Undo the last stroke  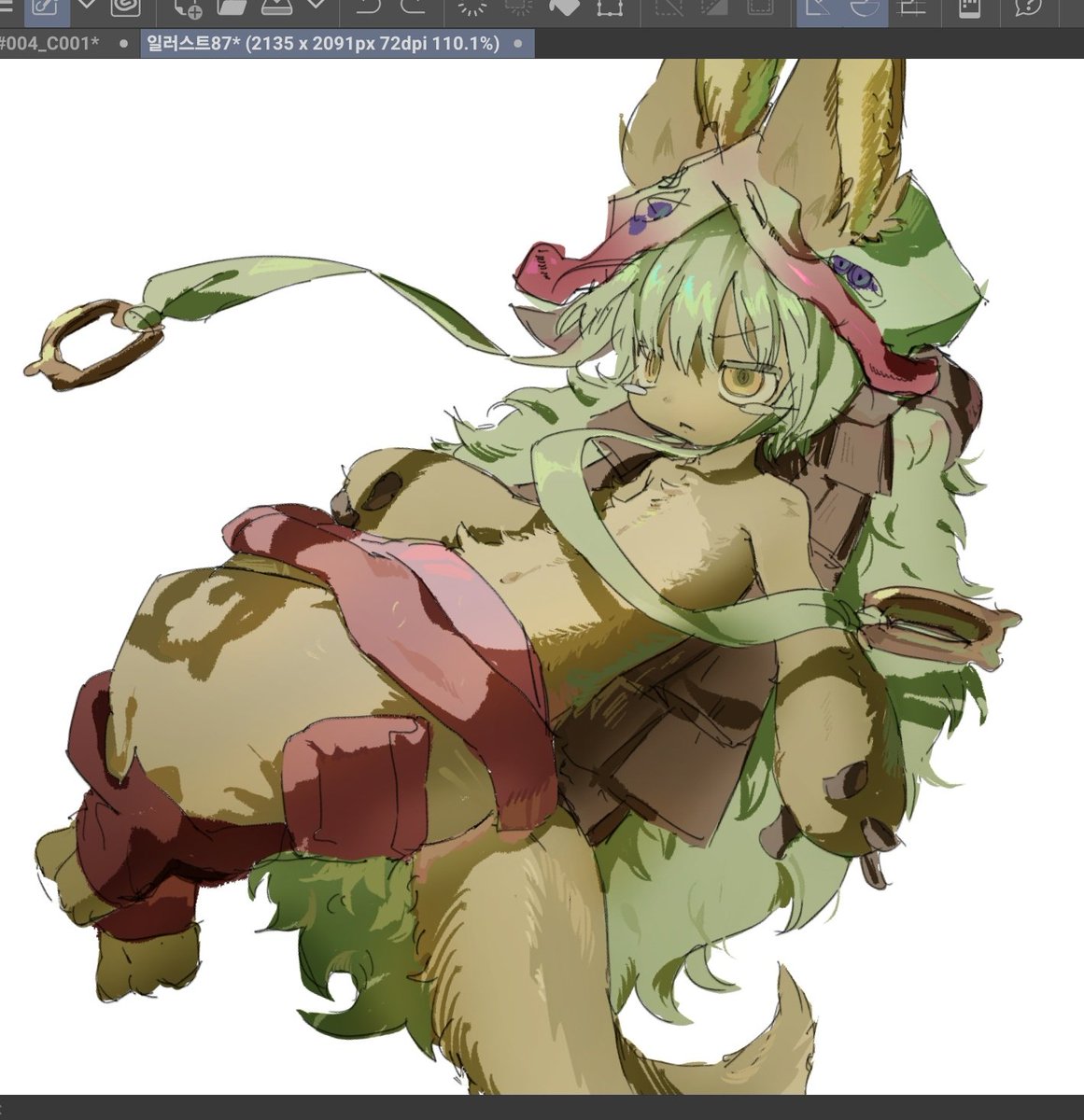click(x=370, y=7)
